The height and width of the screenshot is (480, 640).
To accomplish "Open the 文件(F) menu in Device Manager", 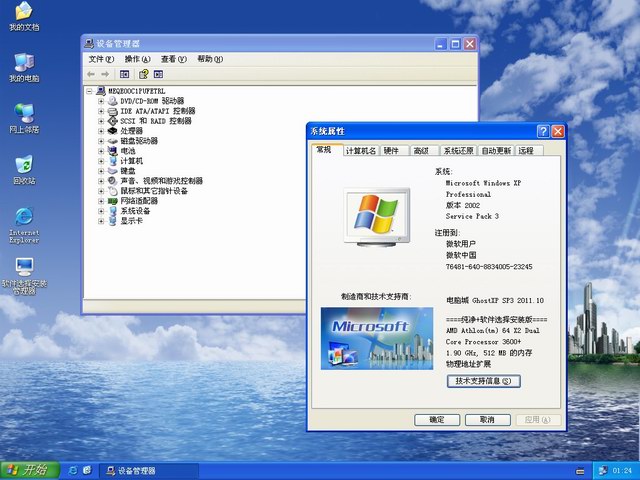I will (101, 59).
